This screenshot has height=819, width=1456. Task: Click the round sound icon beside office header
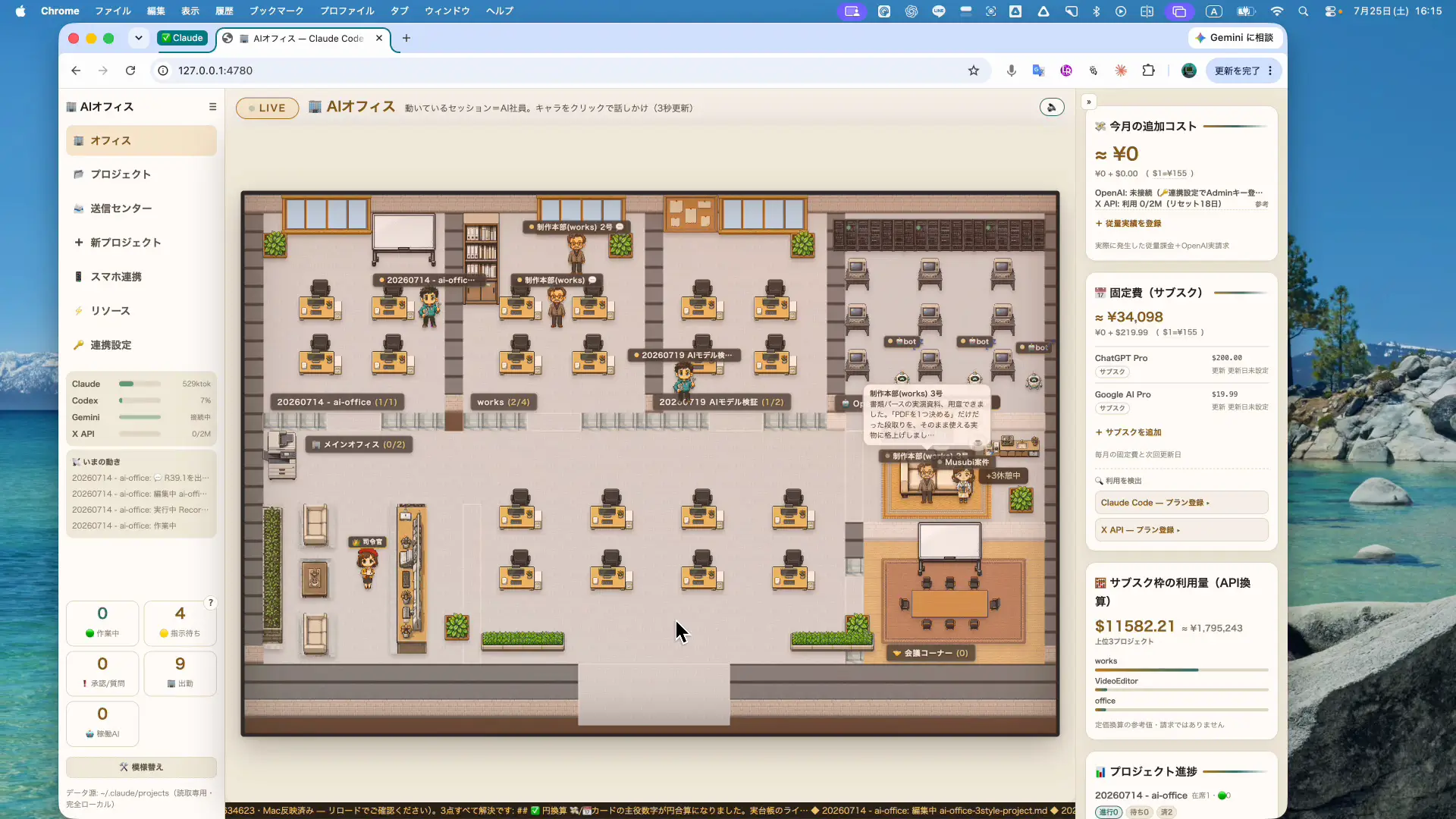(1052, 108)
